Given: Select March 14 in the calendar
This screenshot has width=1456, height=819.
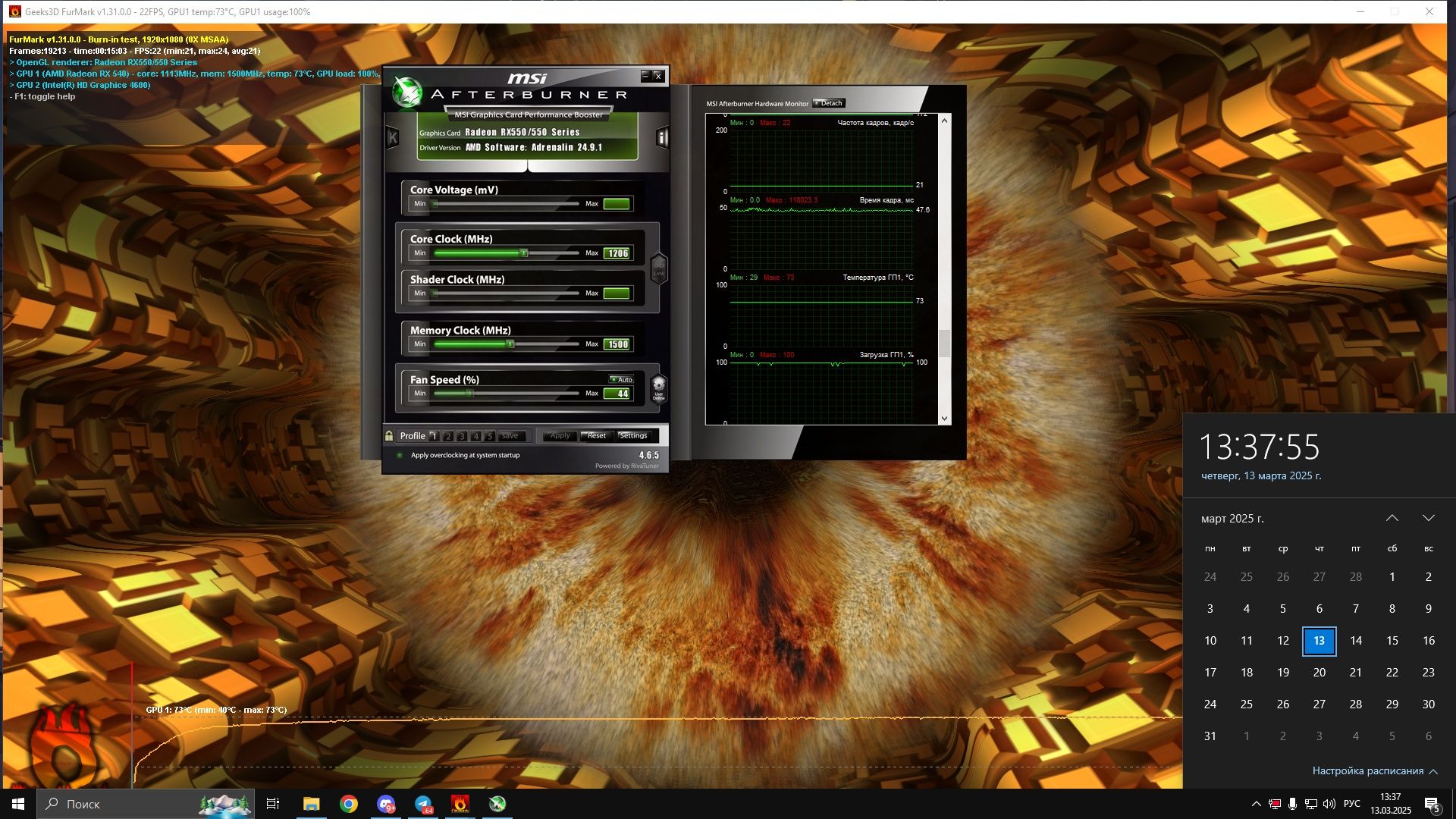Looking at the screenshot, I should [x=1356, y=641].
